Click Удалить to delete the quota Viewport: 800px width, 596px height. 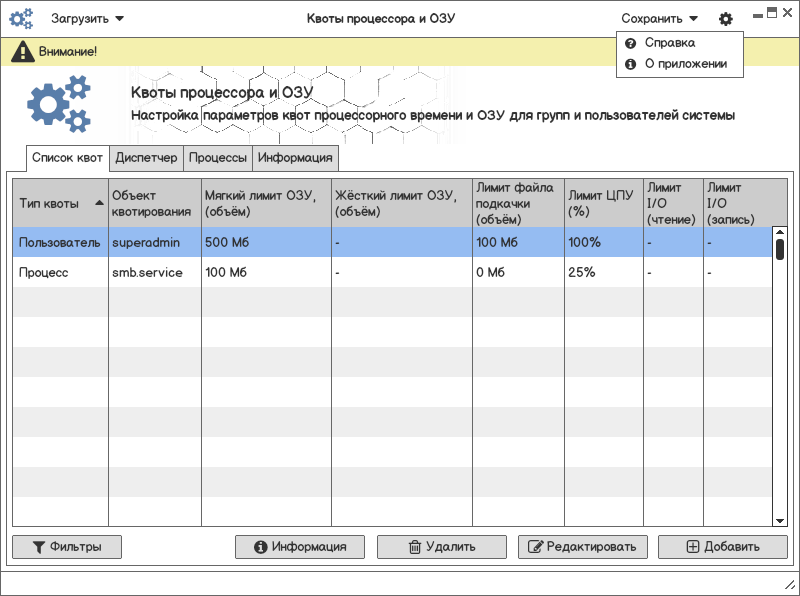click(441, 547)
